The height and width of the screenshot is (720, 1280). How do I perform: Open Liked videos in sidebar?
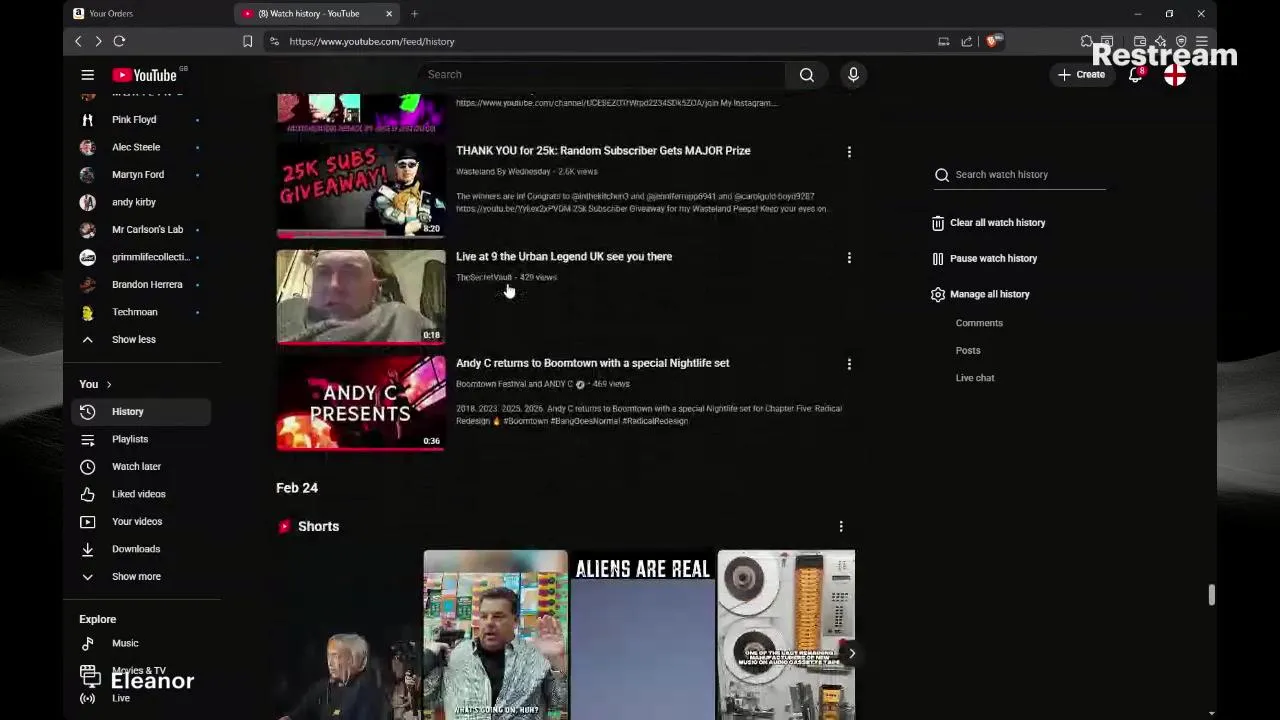pos(140,494)
